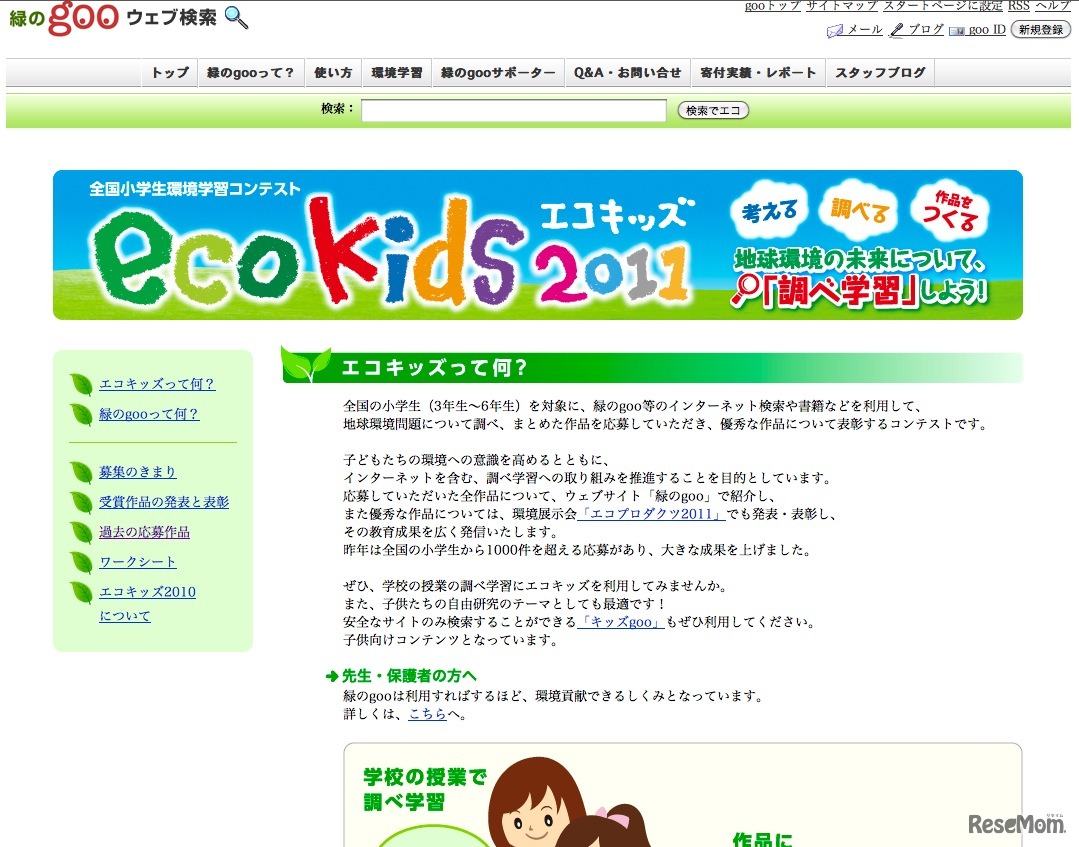
Task: Click the 検索でエコ search button
Action: pyautogui.click(x=713, y=110)
